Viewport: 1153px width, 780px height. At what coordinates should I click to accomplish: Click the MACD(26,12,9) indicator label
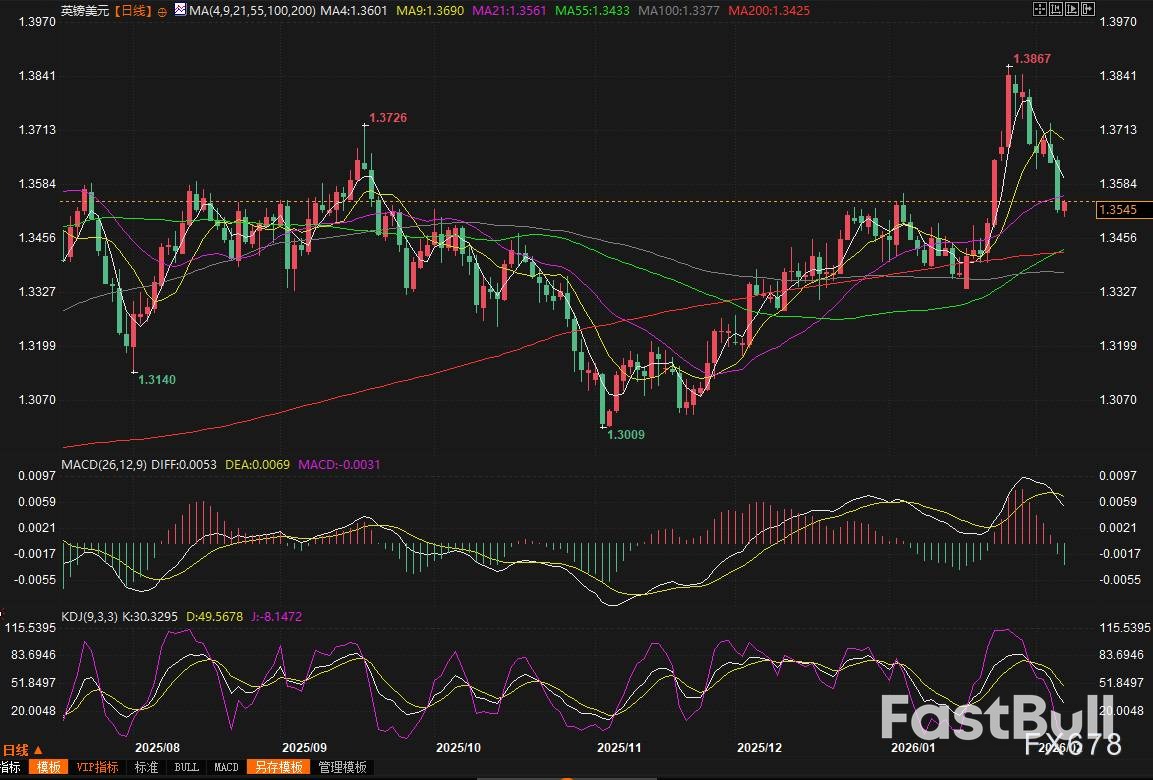tap(103, 464)
